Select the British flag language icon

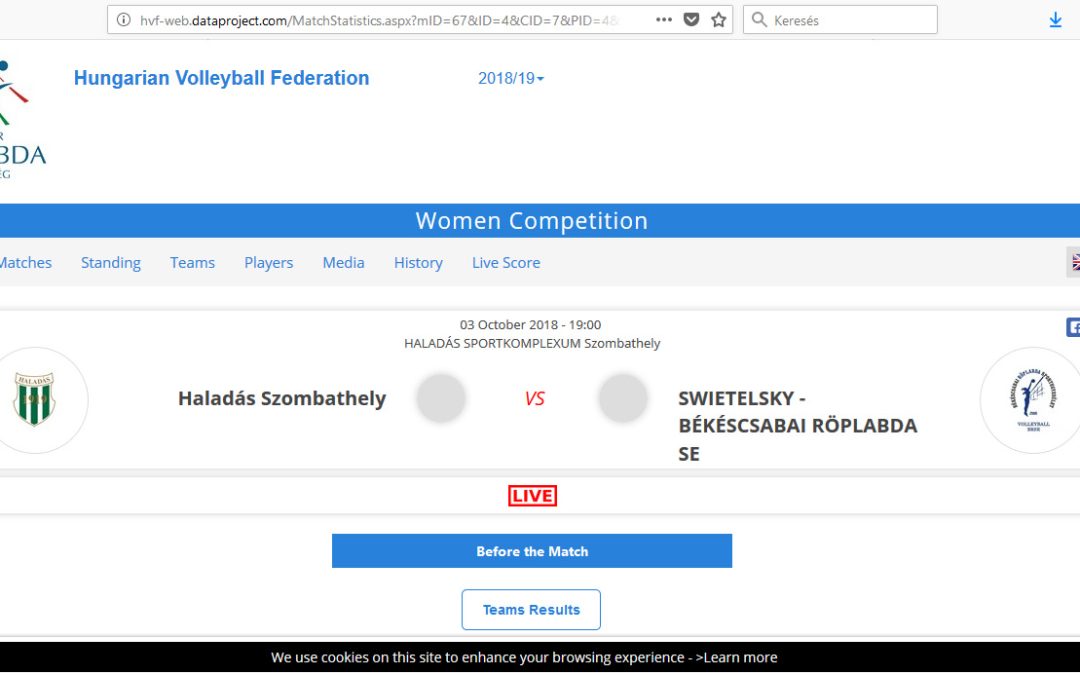coord(1076,262)
